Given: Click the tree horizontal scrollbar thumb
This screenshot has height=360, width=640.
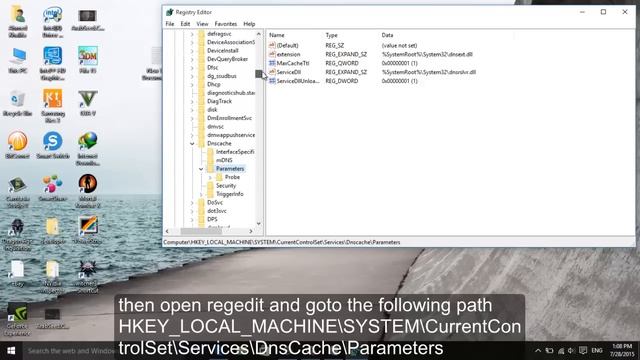Looking at the screenshot, I should 201,231.
